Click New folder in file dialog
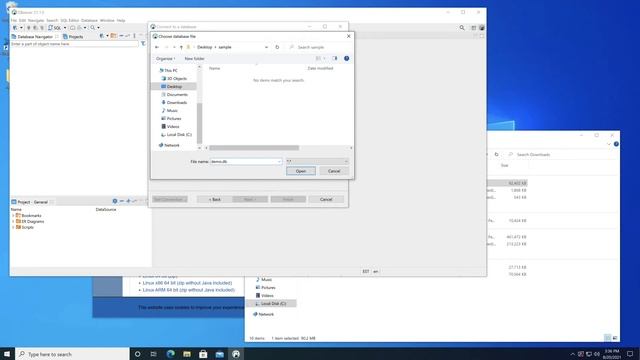The image size is (640, 360). coord(194,59)
